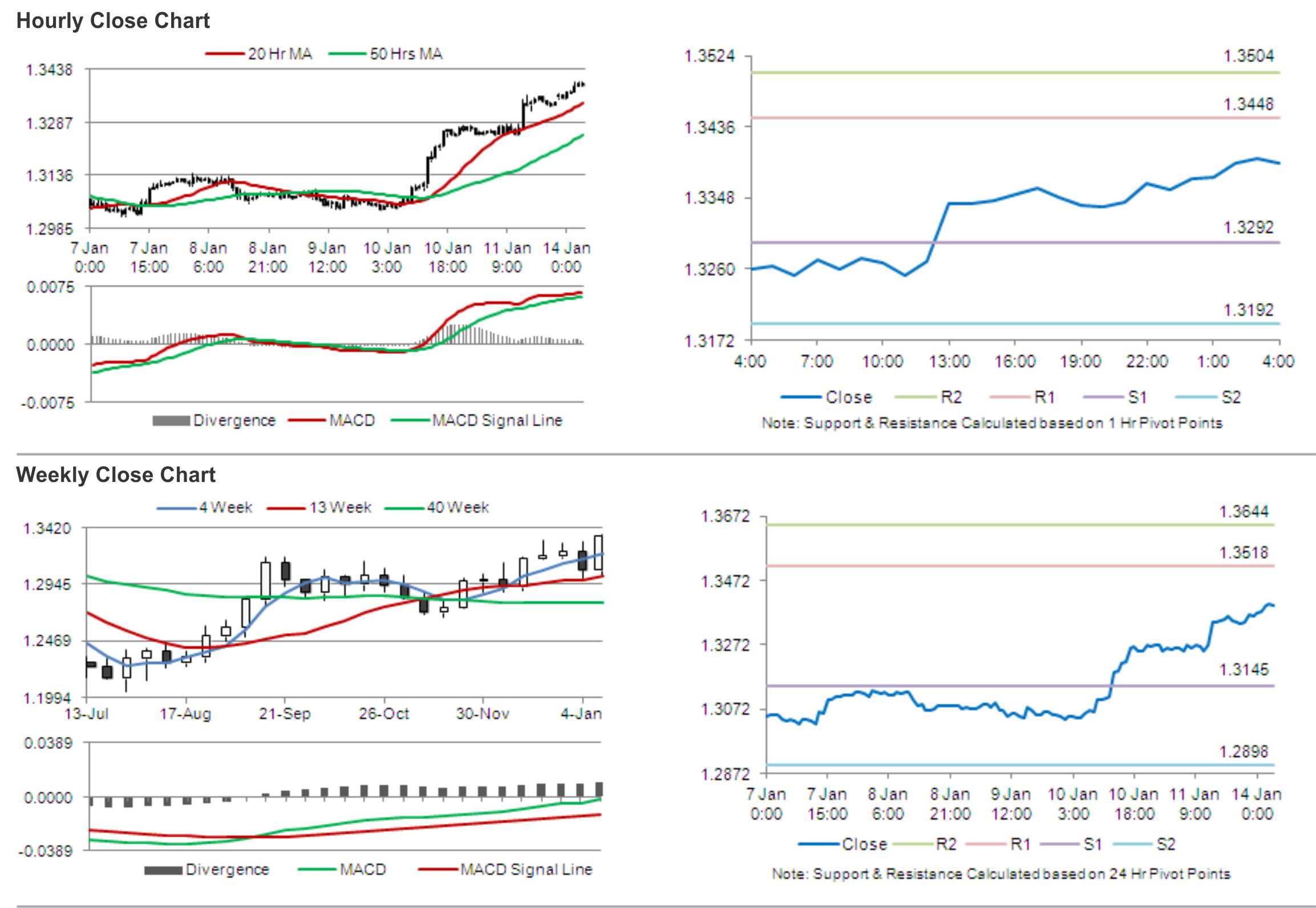Click the "13-Jul" date label
1316x908 pixels.
(87, 714)
